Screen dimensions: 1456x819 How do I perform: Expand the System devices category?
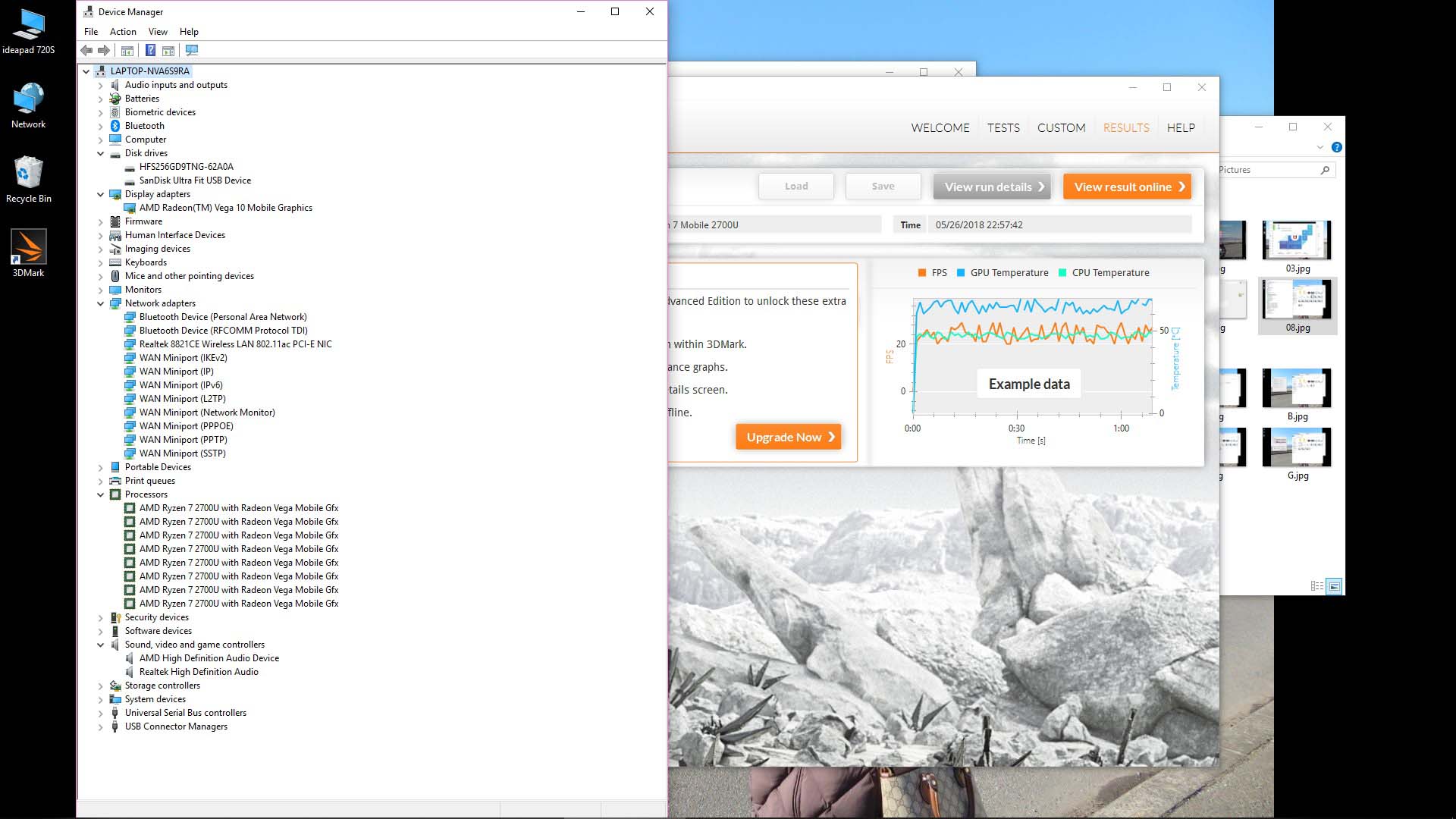pyautogui.click(x=100, y=699)
